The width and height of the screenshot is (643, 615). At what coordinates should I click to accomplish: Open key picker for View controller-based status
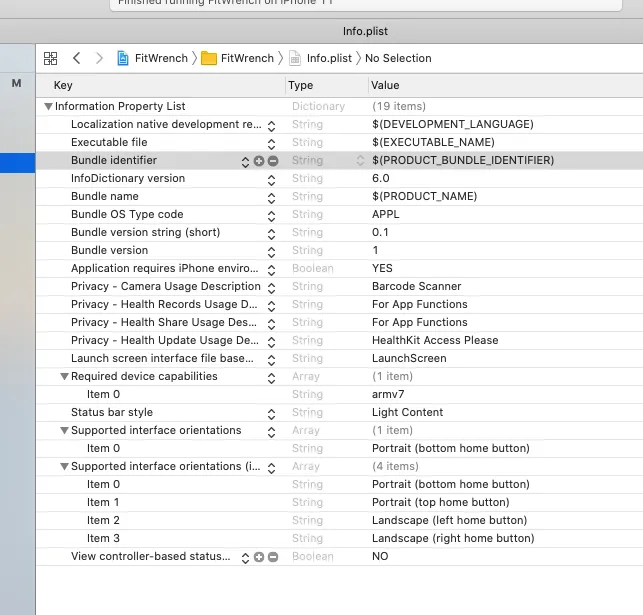pyautogui.click(x=245, y=558)
